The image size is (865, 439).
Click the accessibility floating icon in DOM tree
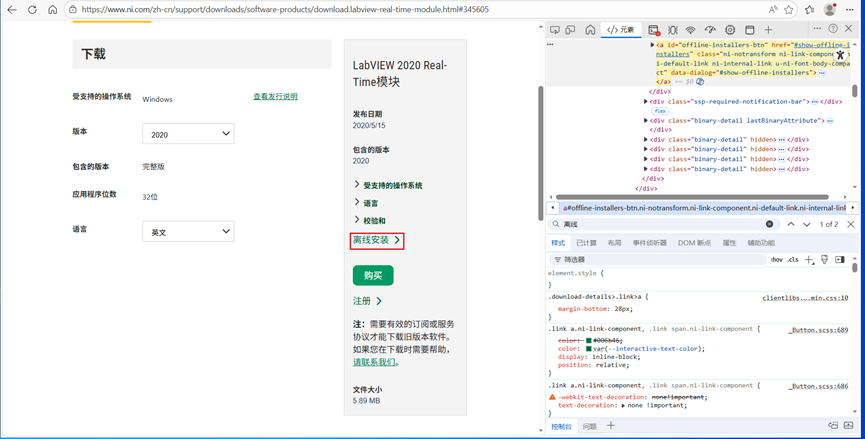(x=840, y=55)
